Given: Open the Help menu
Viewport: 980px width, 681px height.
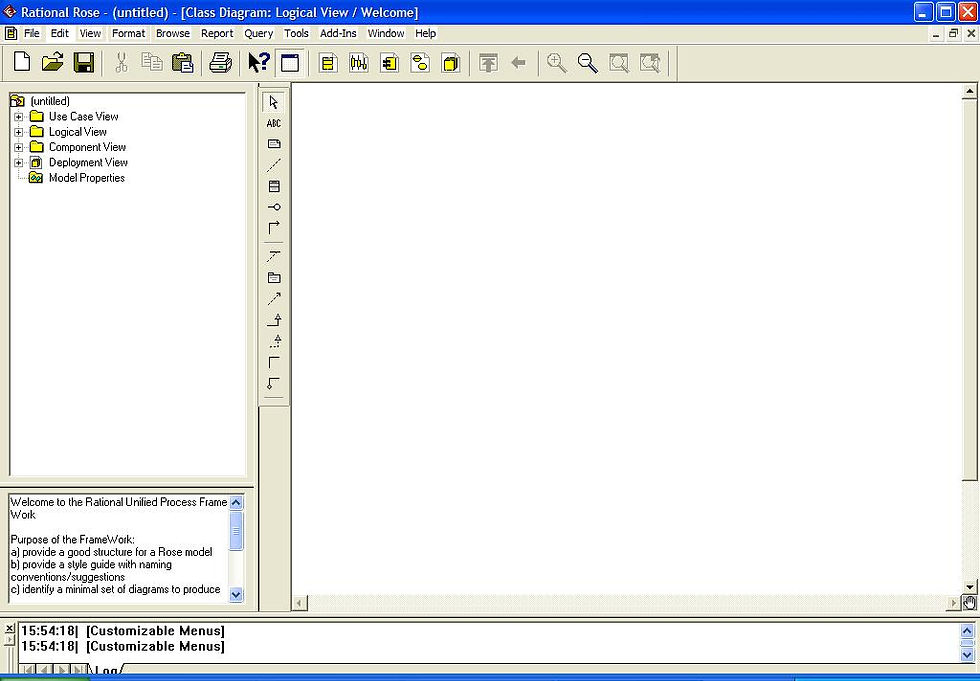Looking at the screenshot, I should (426, 34).
